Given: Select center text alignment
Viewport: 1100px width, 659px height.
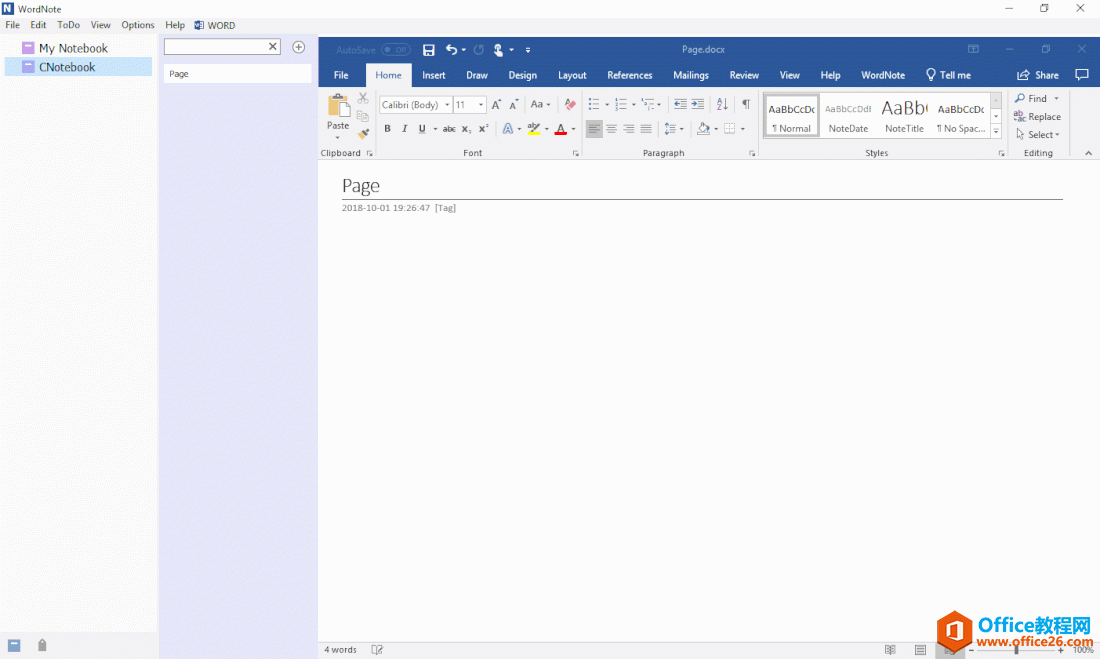Looking at the screenshot, I should click(x=611, y=127).
